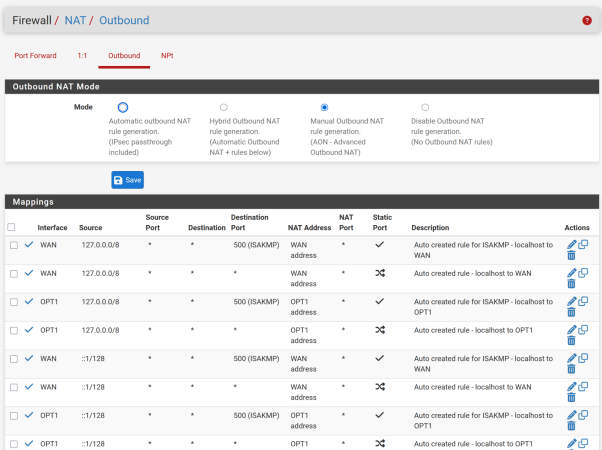The height and width of the screenshot is (450, 602).
Task: Delete the localhost to WAN 127.0.0.0/8 rule
Action: pos(571,284)
